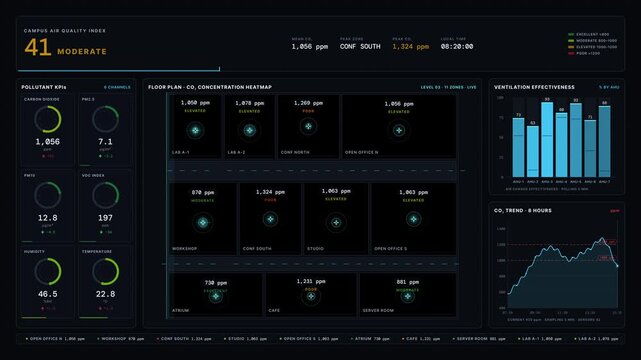Click the Lab A-2 zone sensor icon
Viewport: 641px width, 360px height.
249,130
